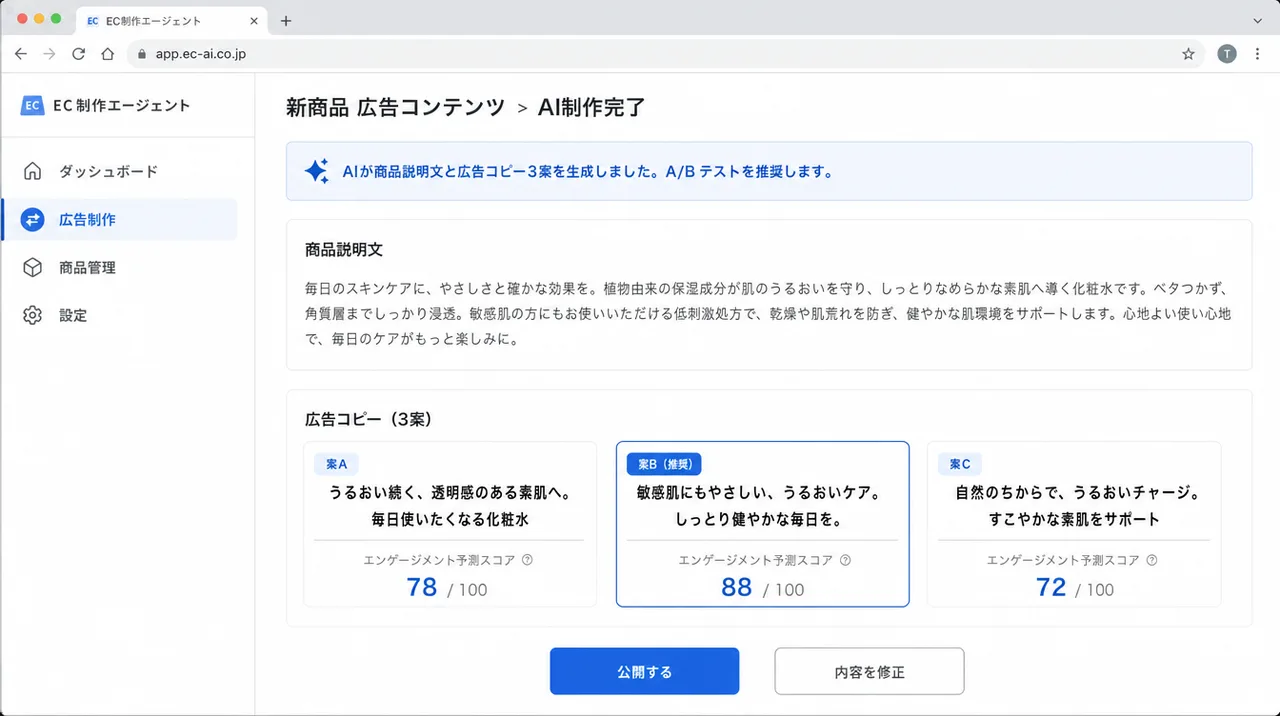Click the EC logo icon in sidebar
Screen dimensions: 1280x716
[x=32, y=105]
